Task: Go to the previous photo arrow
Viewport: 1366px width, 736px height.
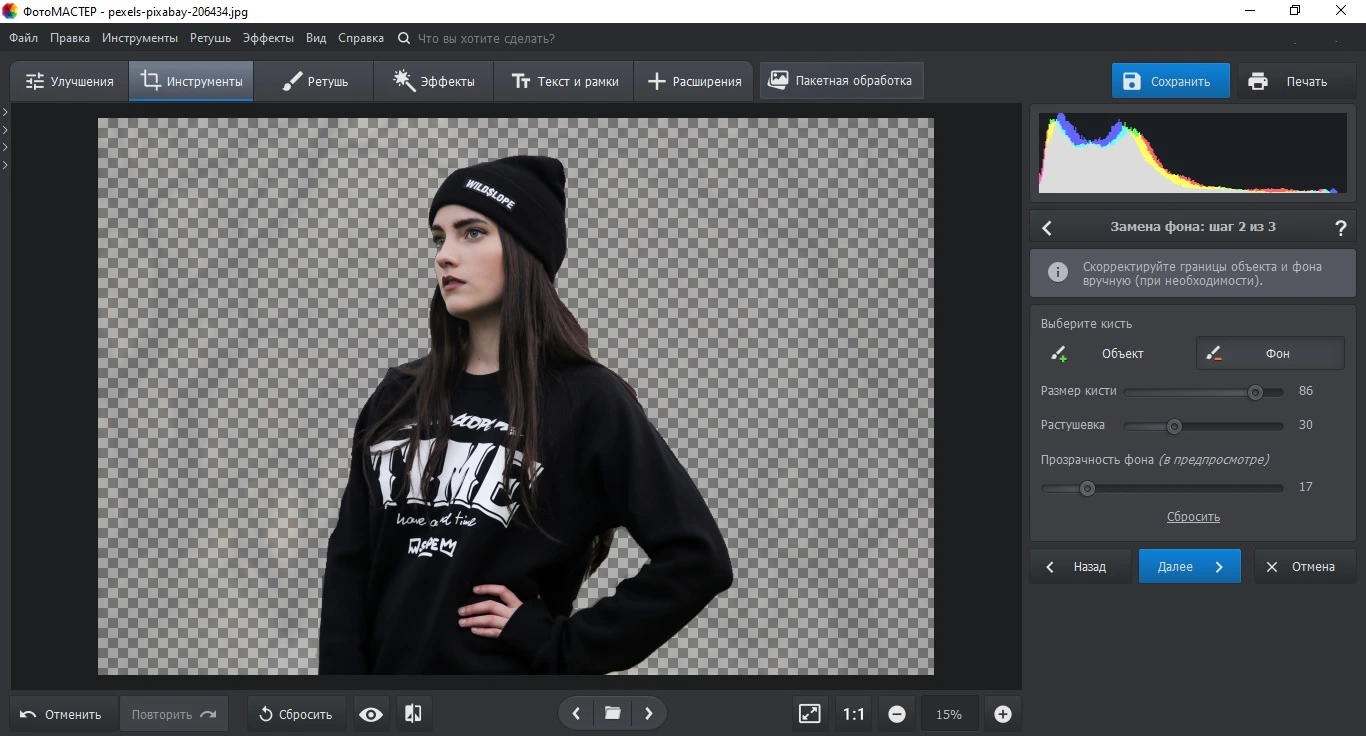Action: [576, 714]
